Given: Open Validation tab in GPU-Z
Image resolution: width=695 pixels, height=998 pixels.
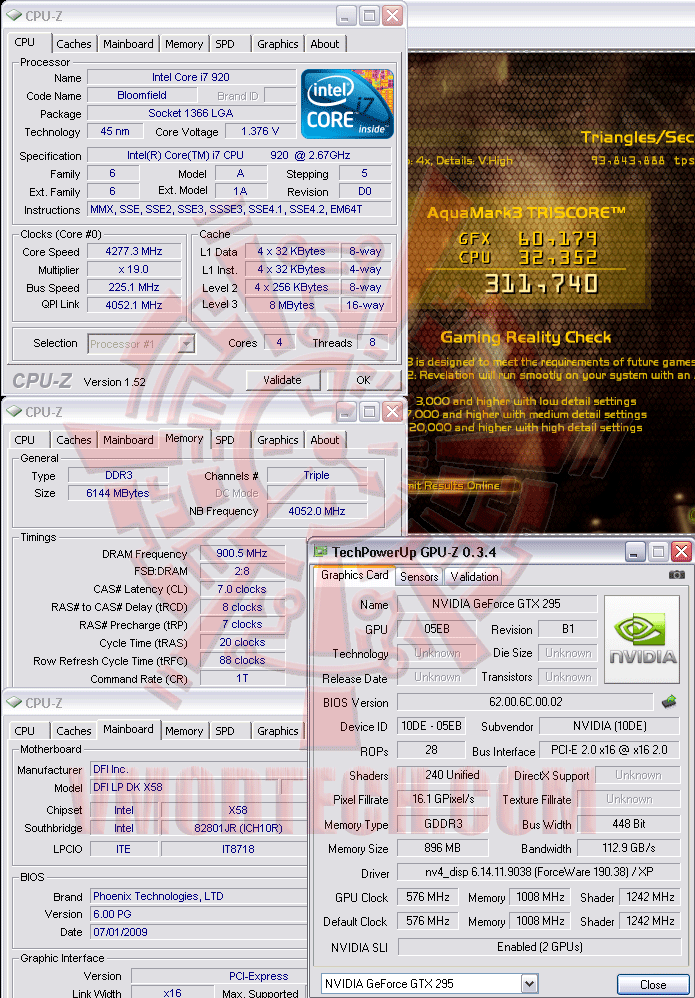Looking at the screenshot, I should [474, 577].
